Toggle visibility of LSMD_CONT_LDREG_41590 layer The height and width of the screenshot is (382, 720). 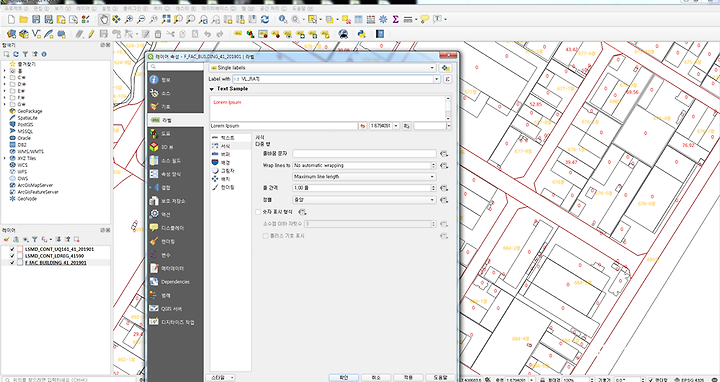[x=12, y=256]
